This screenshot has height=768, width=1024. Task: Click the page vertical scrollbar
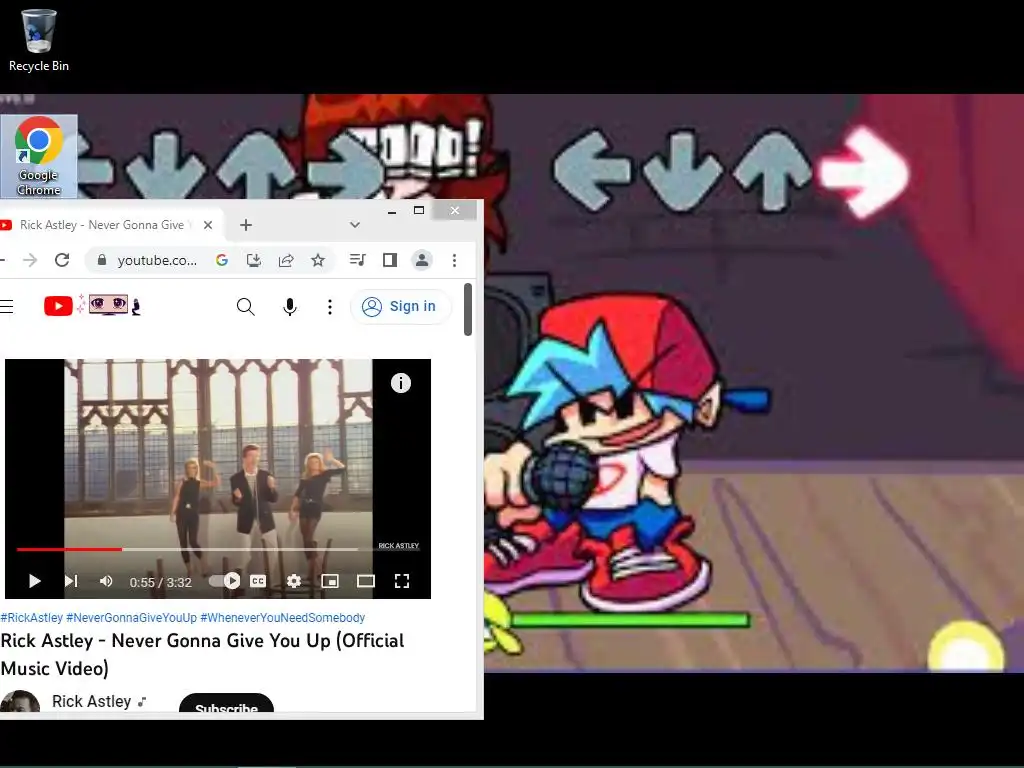point(468,310)
